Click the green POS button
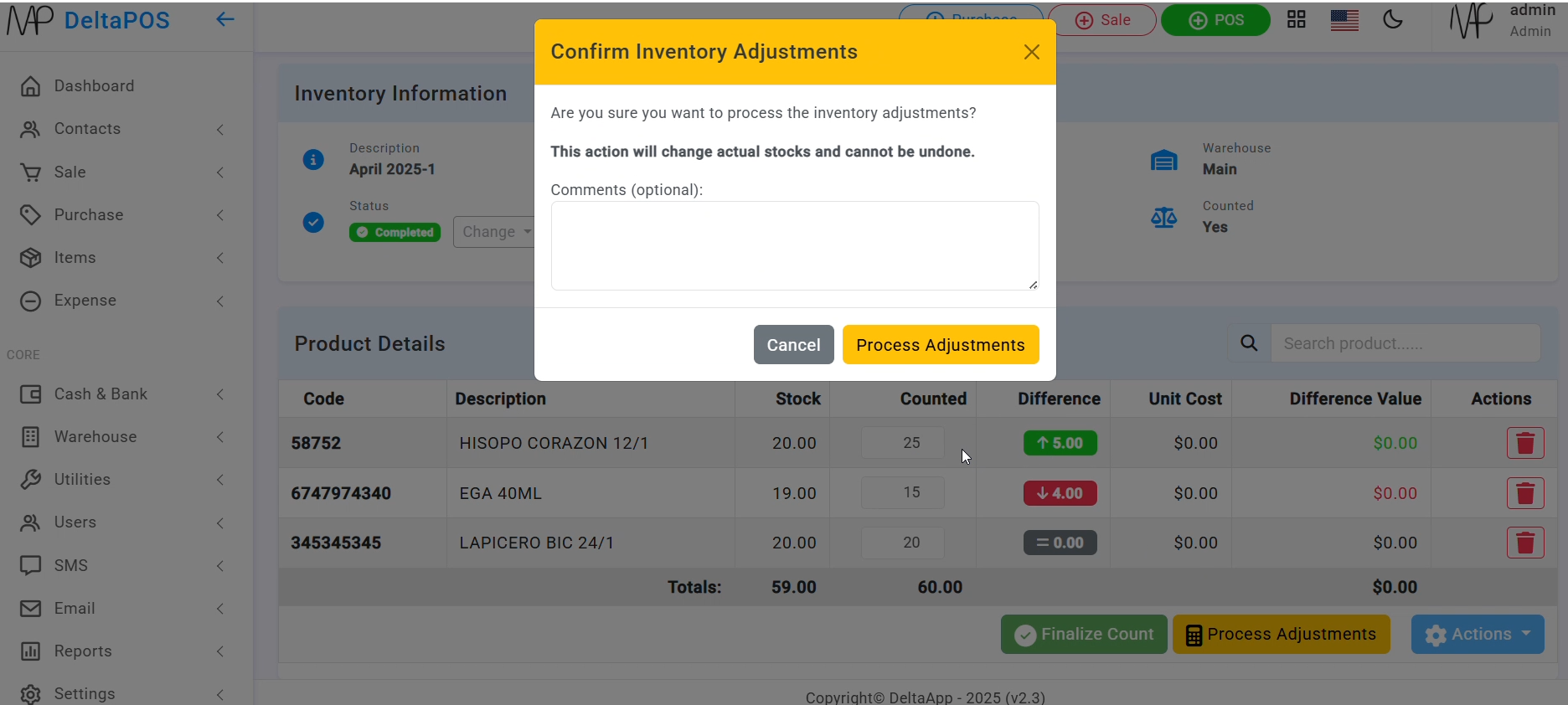The height and width of the screenshot is (705, 1568). click(1215, 20)
